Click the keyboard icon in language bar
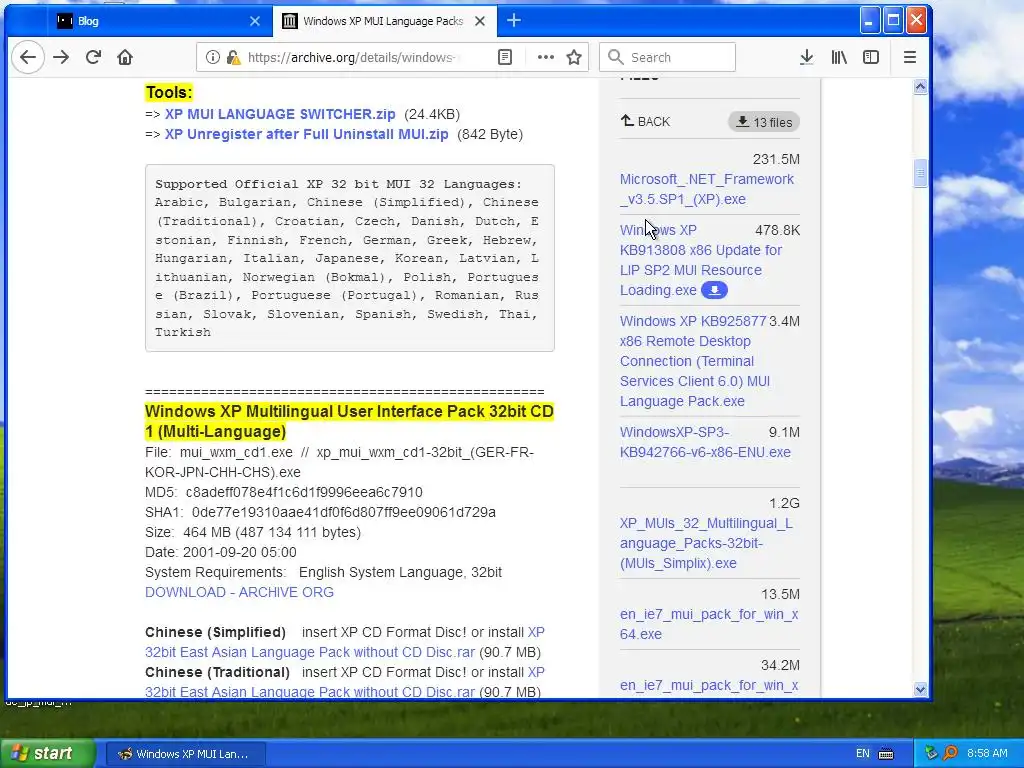The image size is (1024, 768). [886, 754]
